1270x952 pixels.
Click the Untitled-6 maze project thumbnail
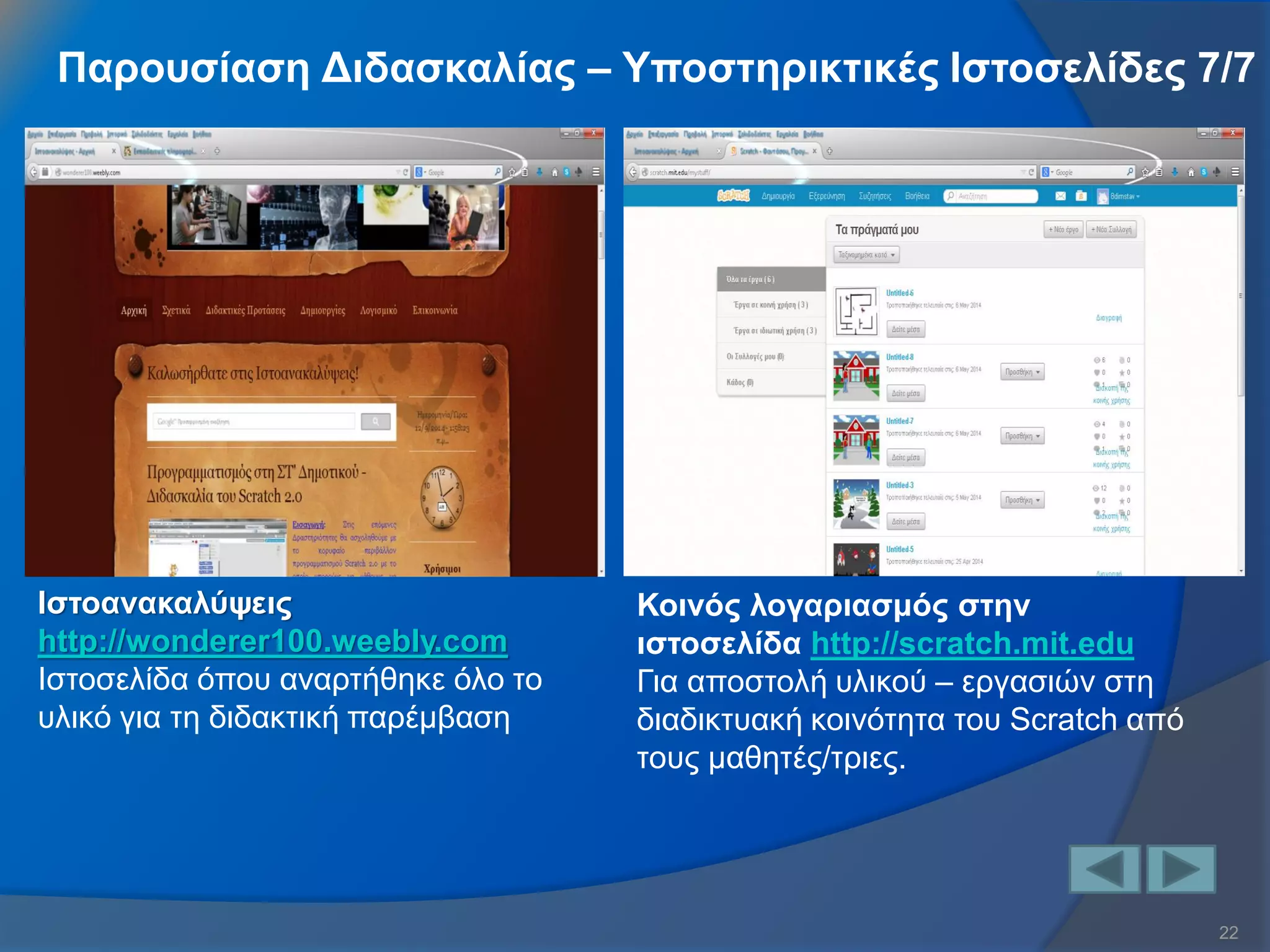[856, 311]
